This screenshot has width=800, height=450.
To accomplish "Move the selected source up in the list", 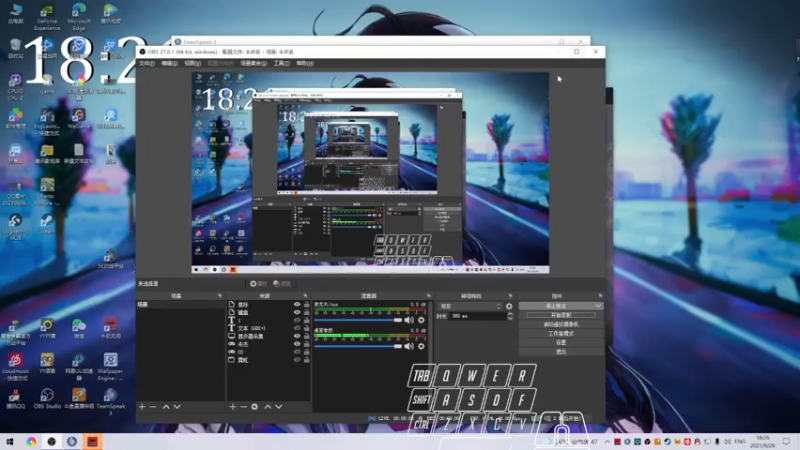I will coord(268,407).
